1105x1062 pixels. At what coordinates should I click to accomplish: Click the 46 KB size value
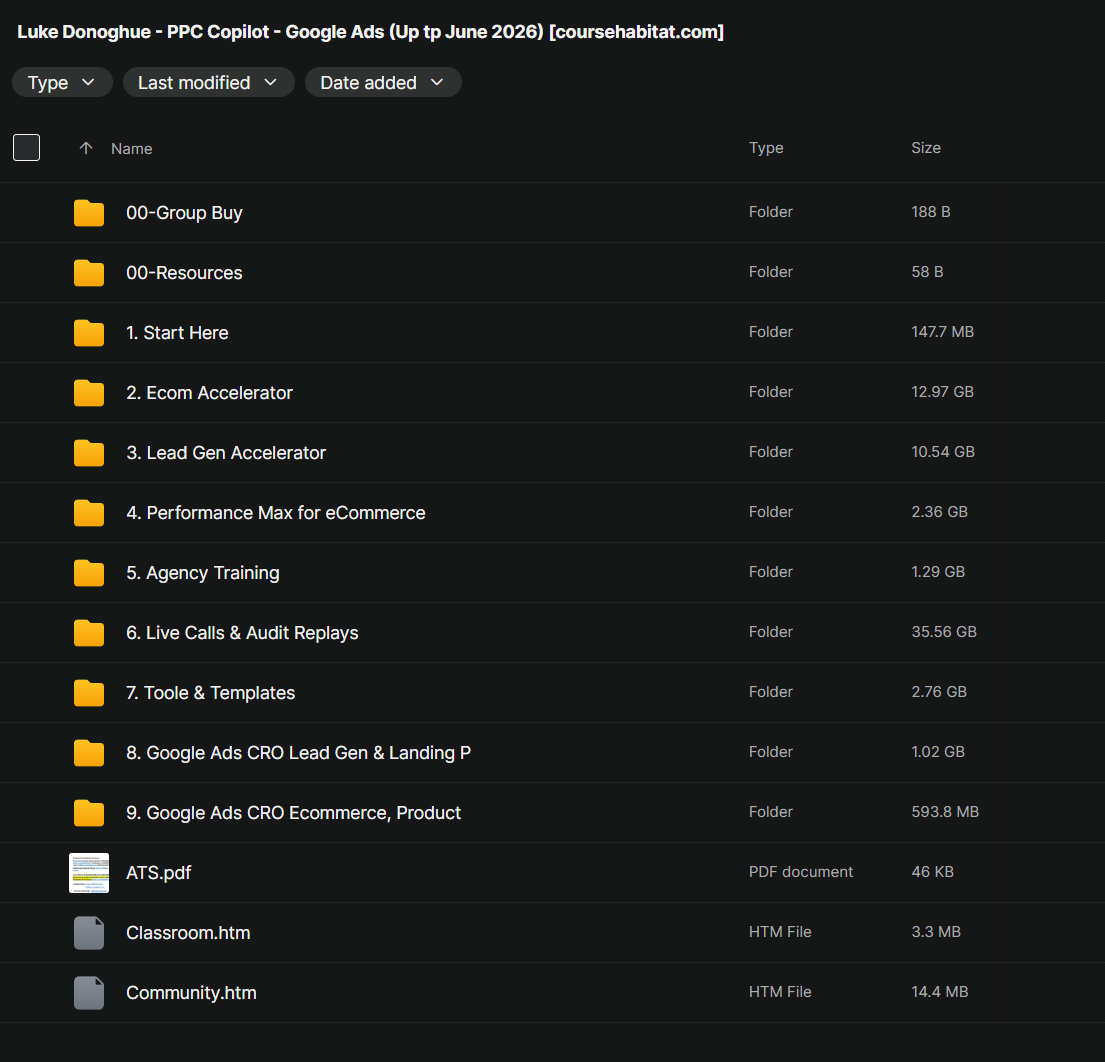[x=932, y=872]
